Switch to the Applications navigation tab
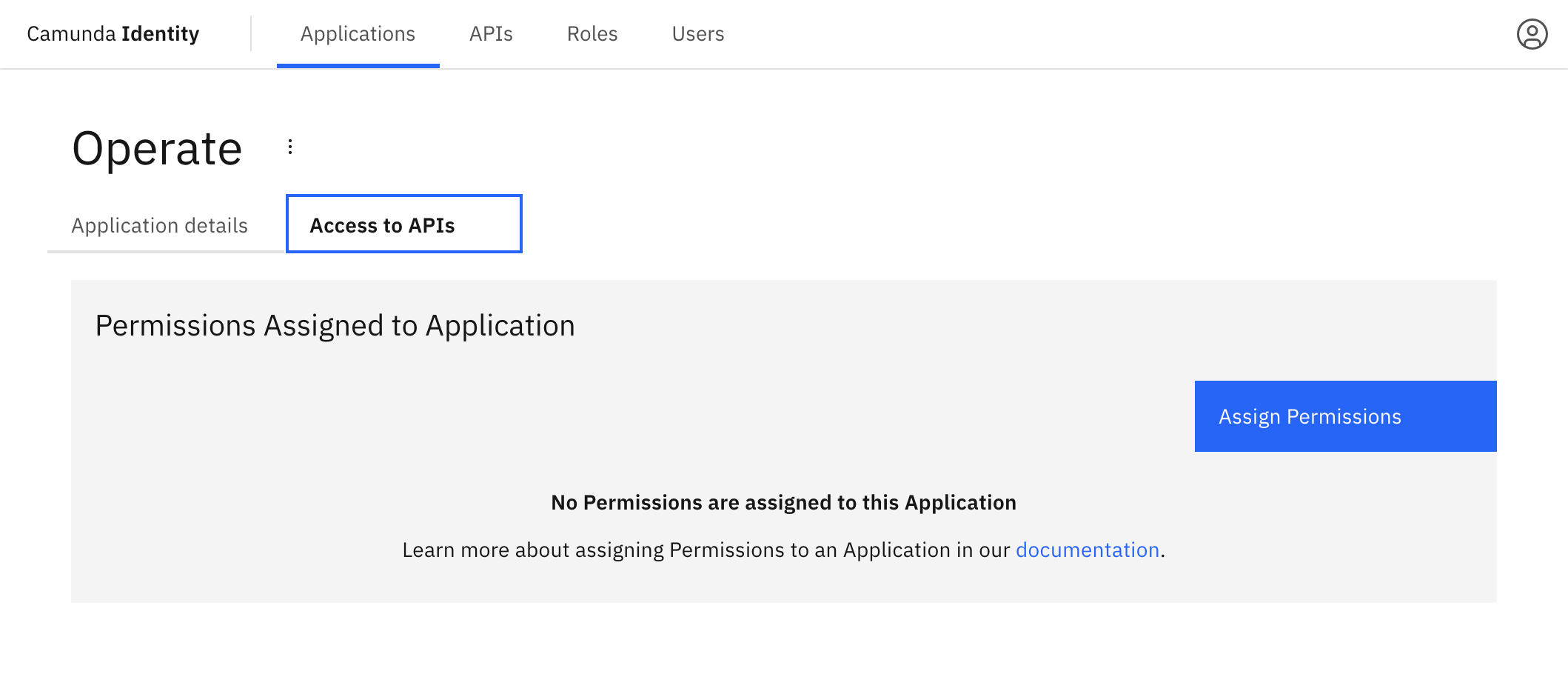1568x674 pixels. 358,33
